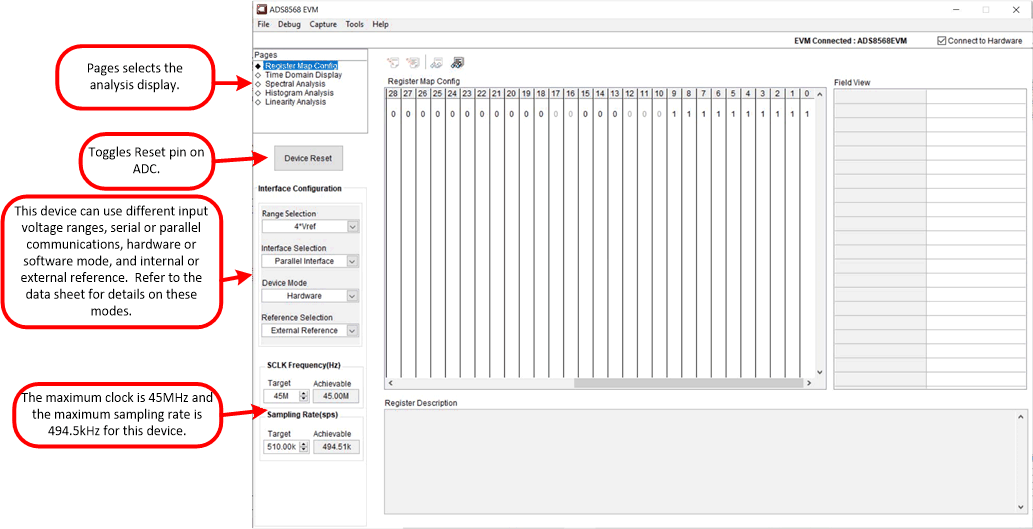The image size is (1033, 529).
Task: Toggle the Connect to Hardware checkbox
Action: click(x=942, y=41)
